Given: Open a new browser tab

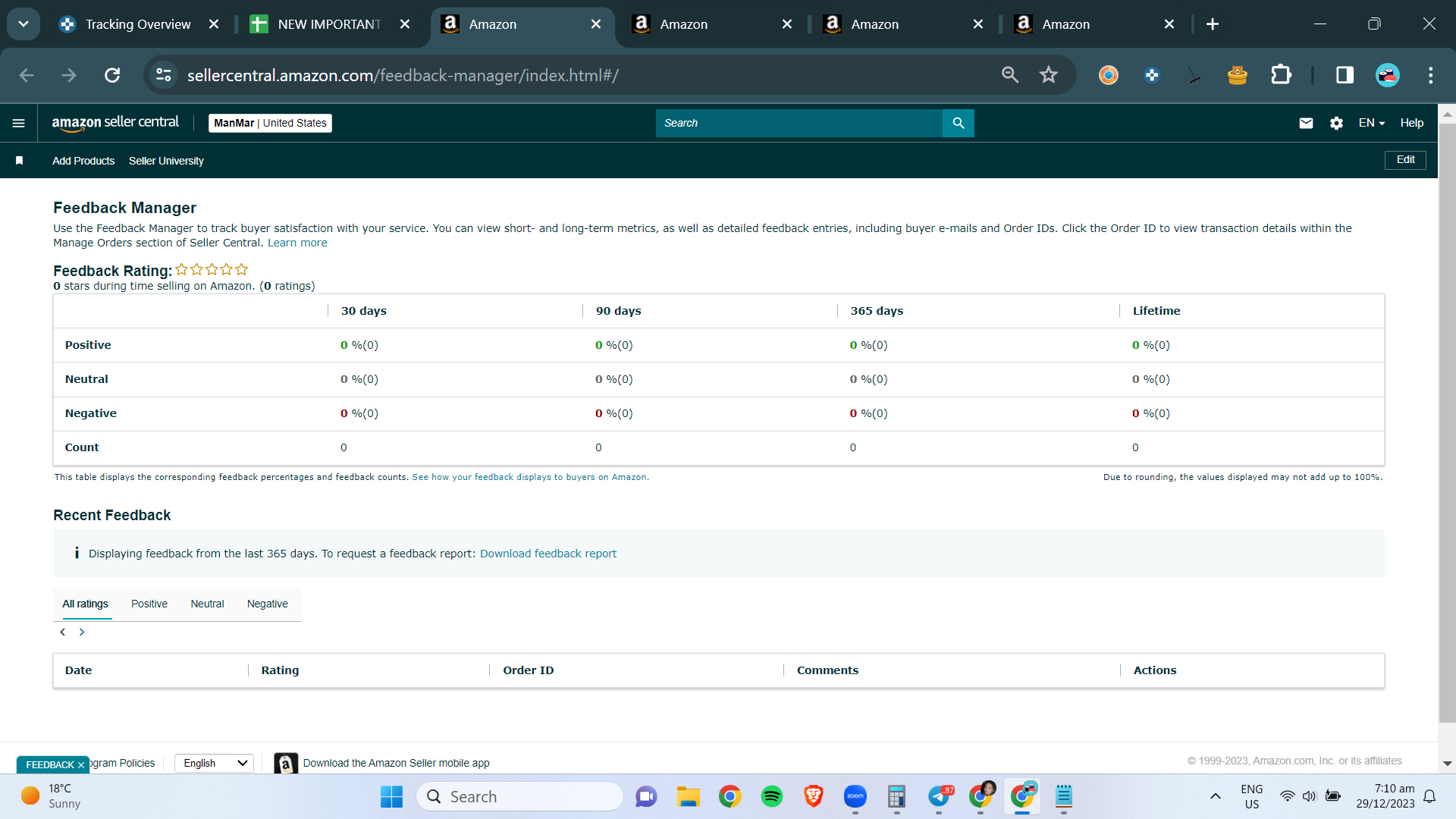Looking at the screenshot, I should coord(1213,24).
